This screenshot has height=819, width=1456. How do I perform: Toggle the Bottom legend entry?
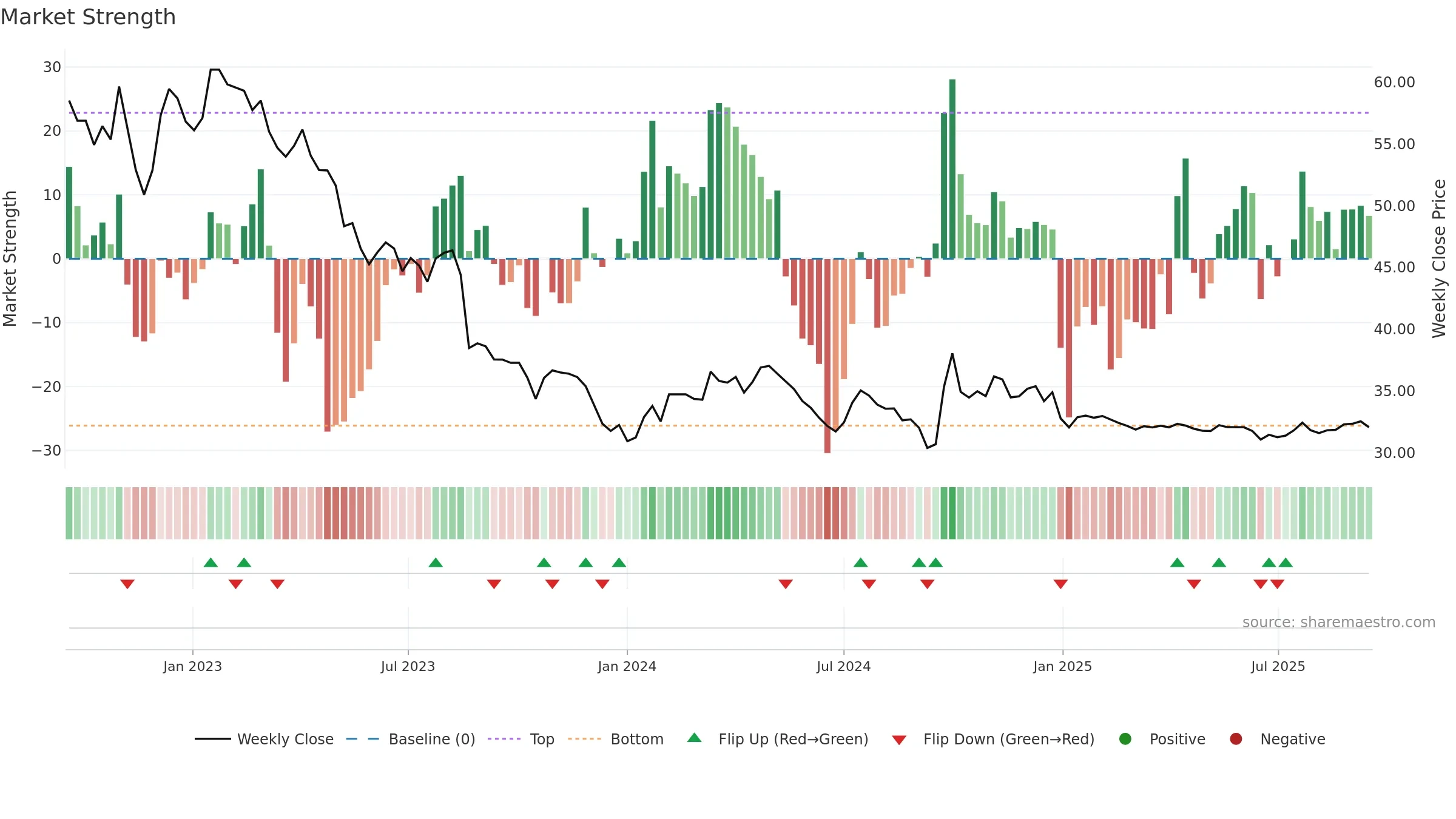[x=615, y=739]
